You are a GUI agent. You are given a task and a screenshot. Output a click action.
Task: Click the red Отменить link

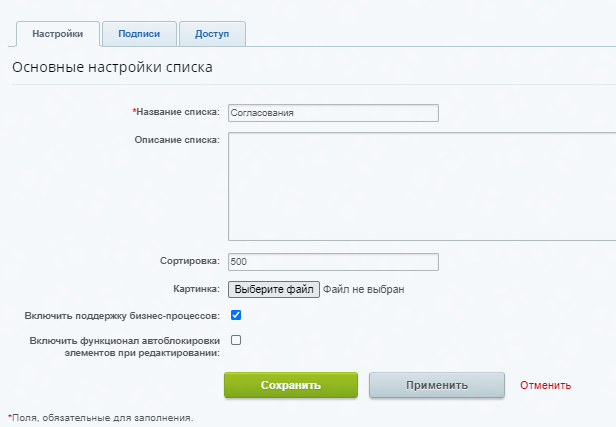pyautogui.click(x=545, y=385)
